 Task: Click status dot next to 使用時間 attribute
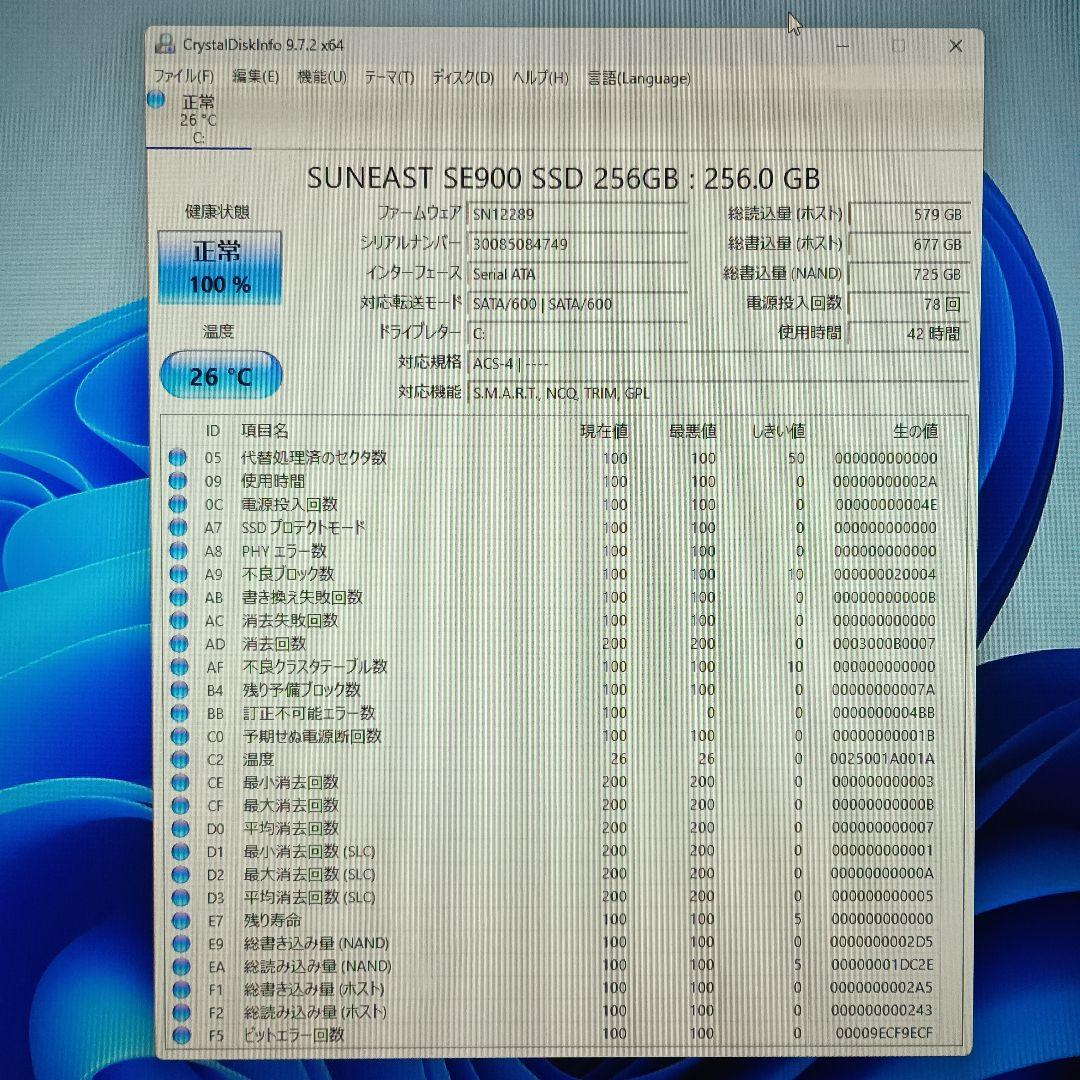[178, 483]
